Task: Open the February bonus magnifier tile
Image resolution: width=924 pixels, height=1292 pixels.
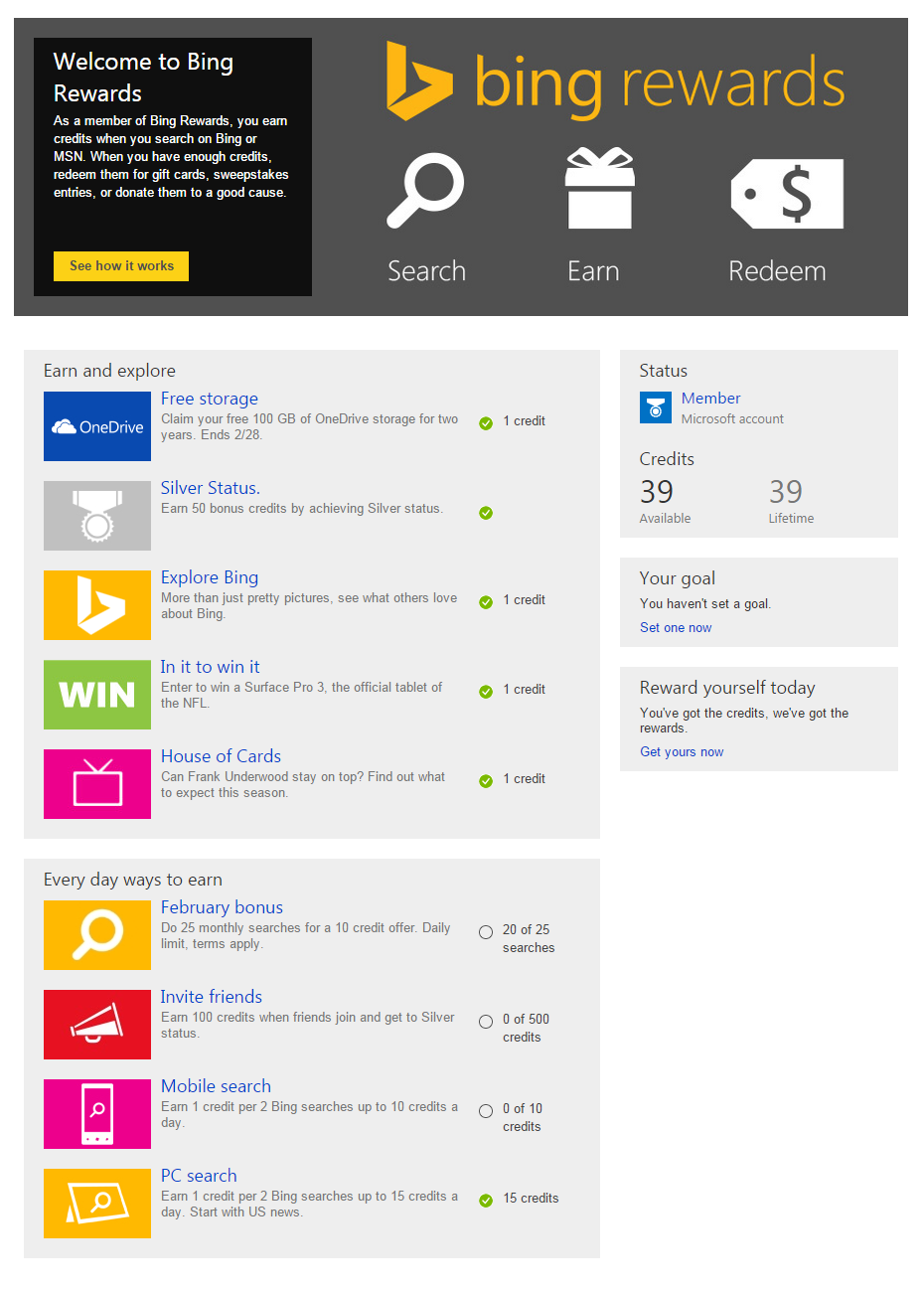Action: 97,935
